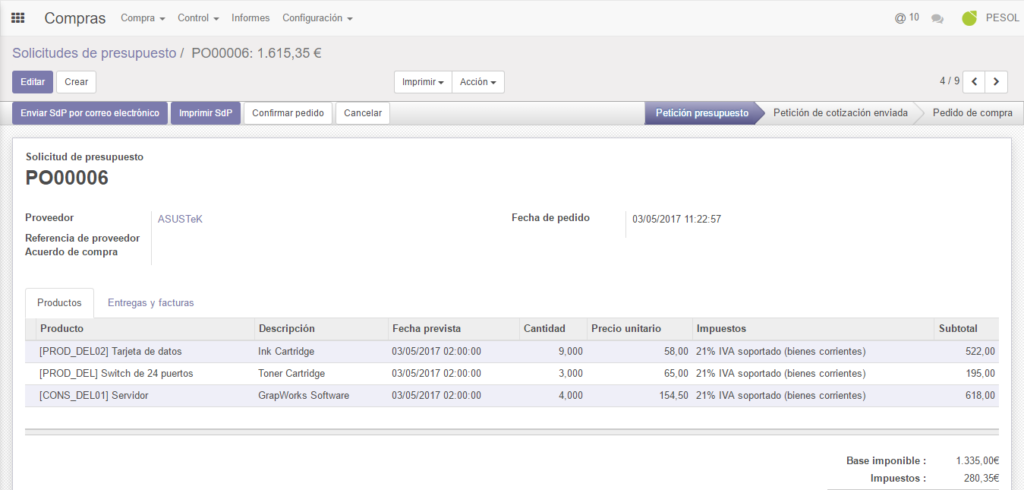The width and height of the screenshot is (1024, 490).
Task: Open the ASUSTeK supplier link
Action: click(x=180, y=220)
